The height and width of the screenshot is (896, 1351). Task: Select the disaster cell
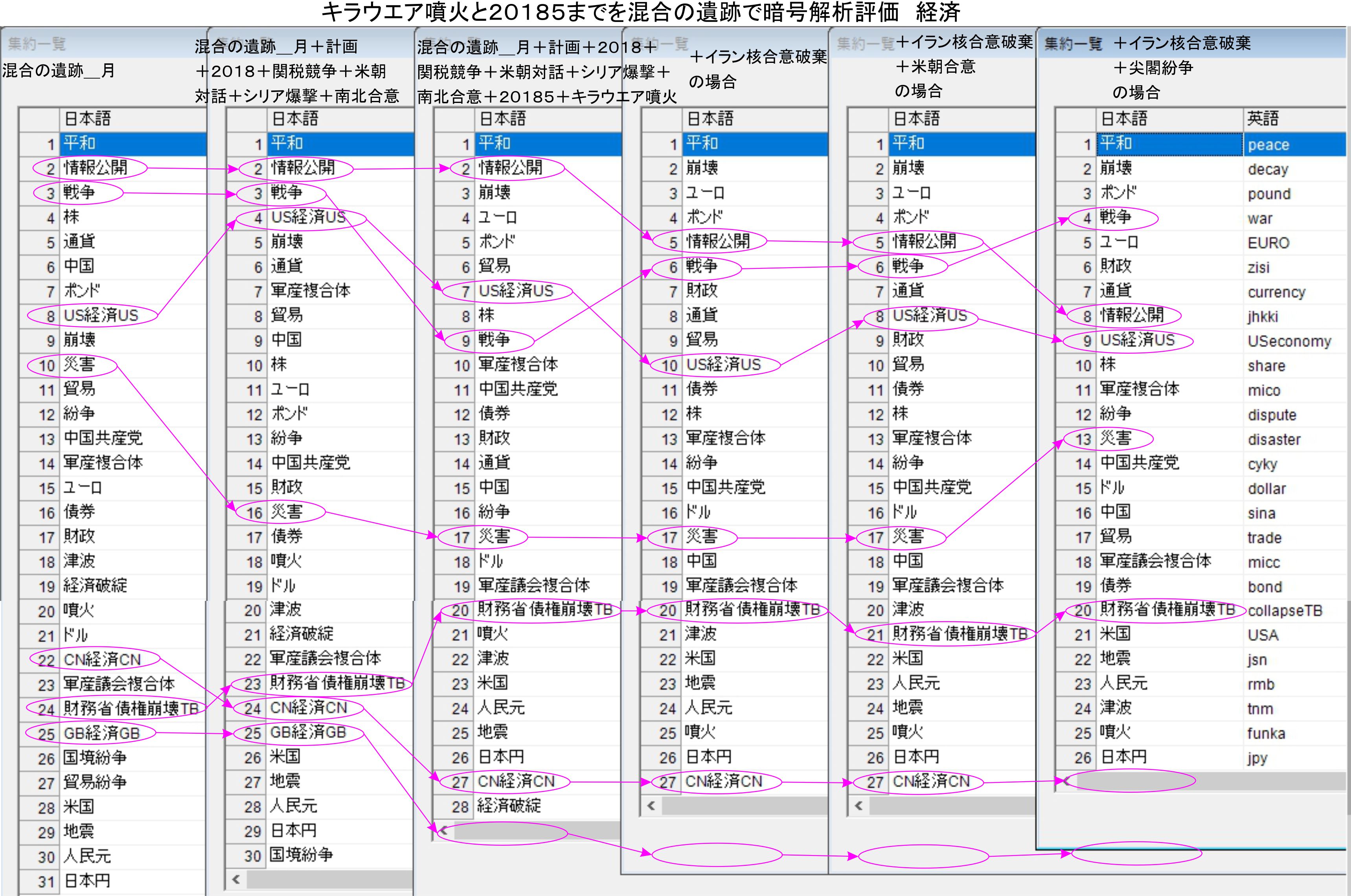click(1274, 439)
